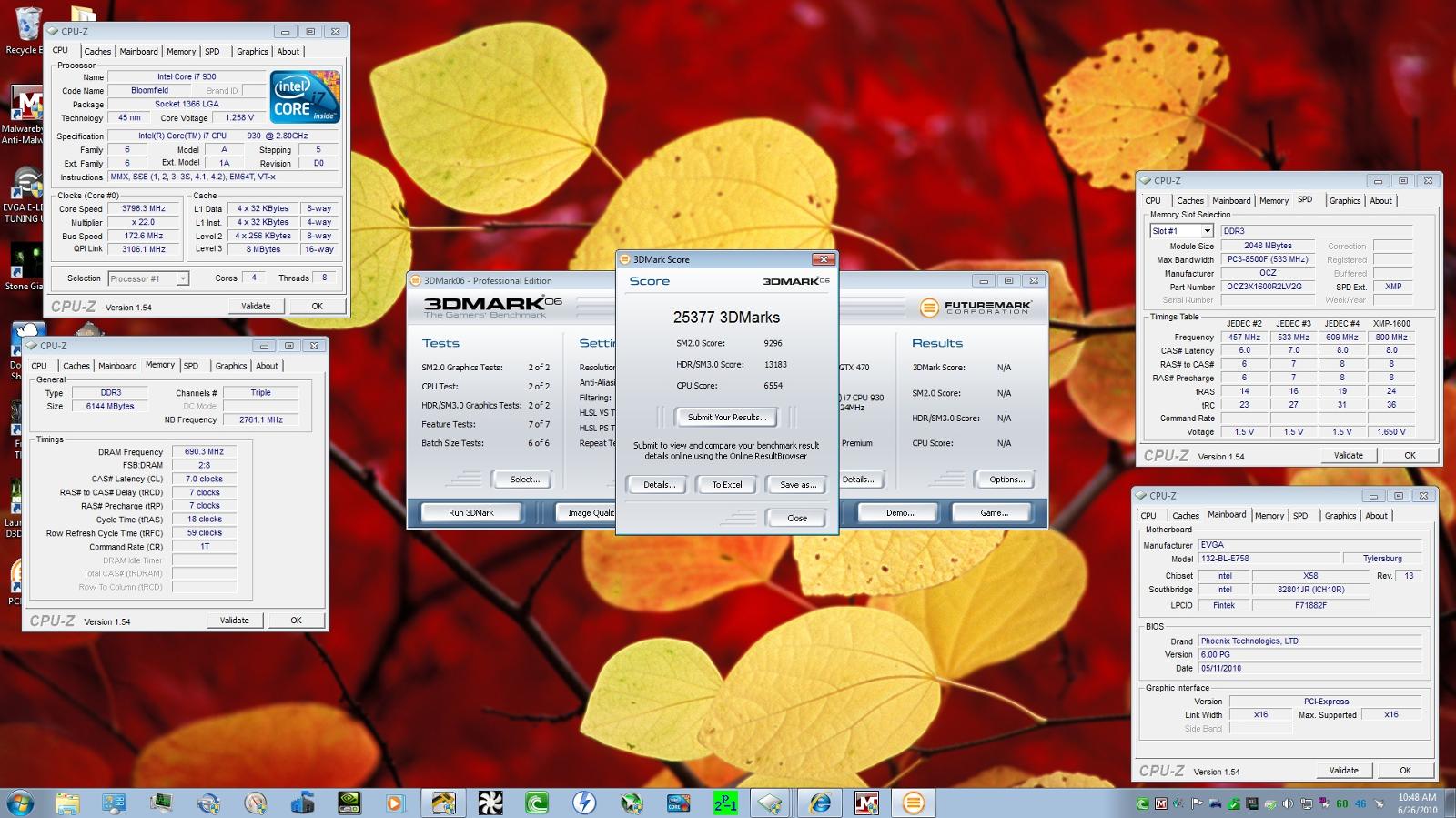Open the Windows Start orb
This screenshot has width=1456, height=818.
(20, 803)
